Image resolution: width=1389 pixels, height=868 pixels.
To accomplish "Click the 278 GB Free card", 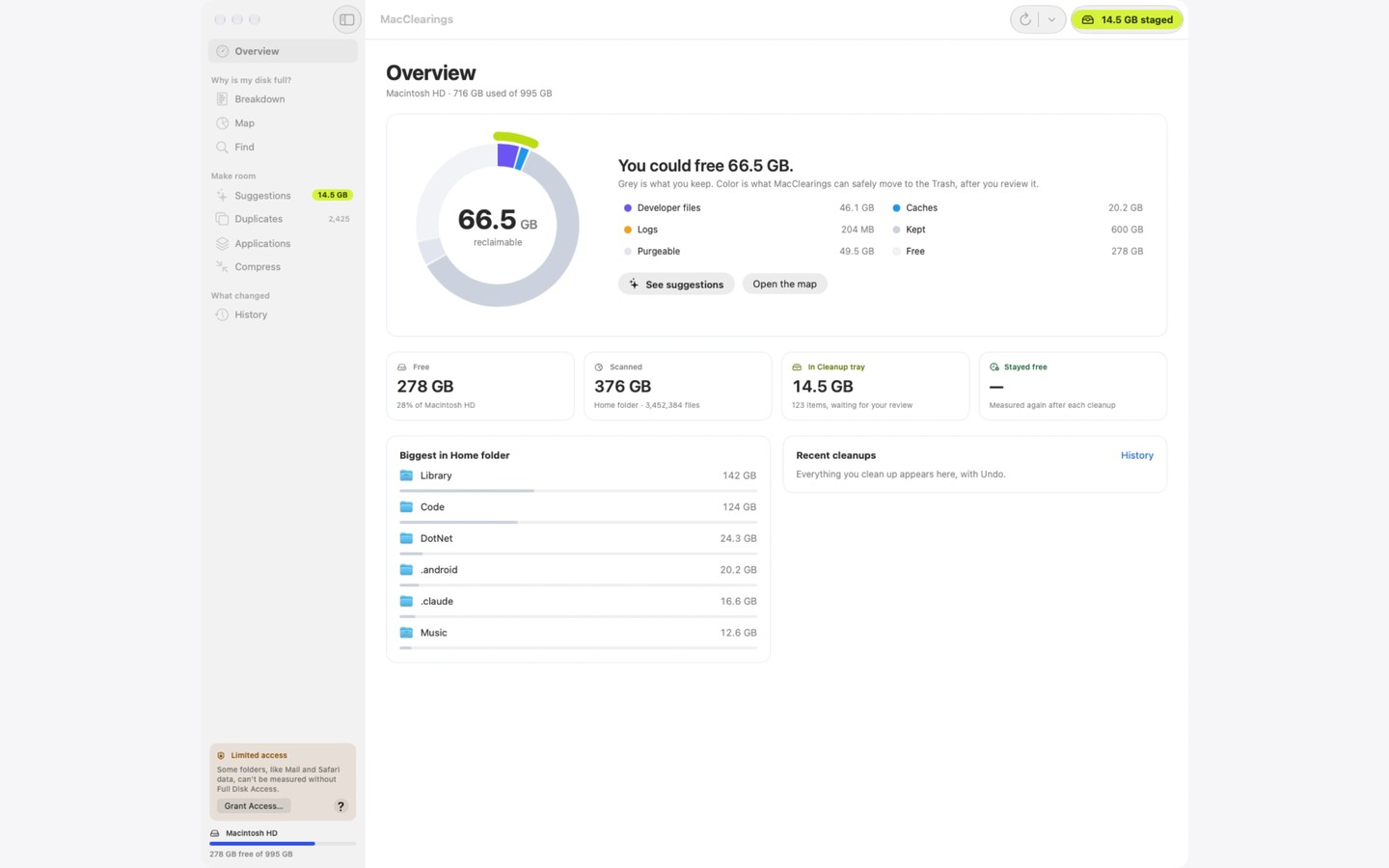I will 480,386.
